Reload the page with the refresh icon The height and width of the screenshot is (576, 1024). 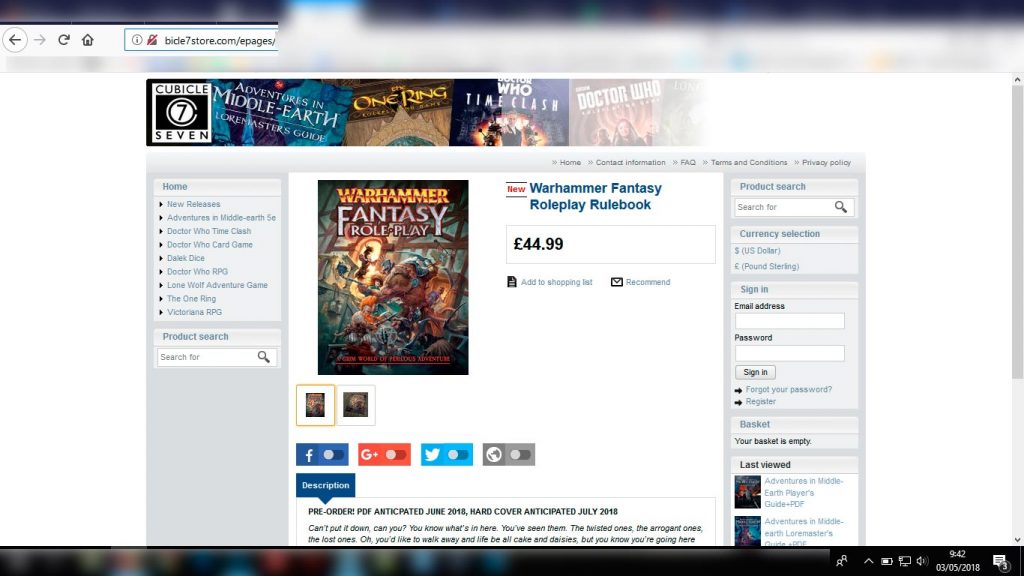(64, 40)
